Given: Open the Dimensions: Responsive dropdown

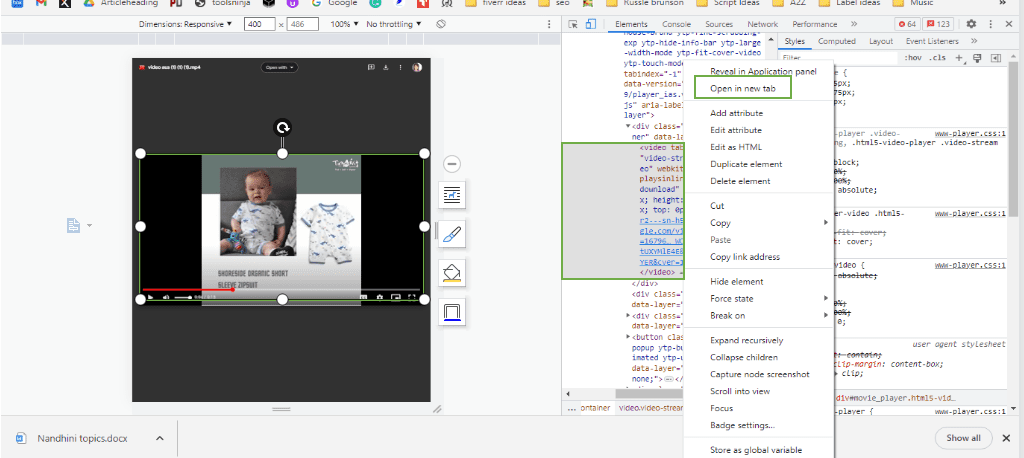Looking at the screenshot, I should (x=185, y=24).
